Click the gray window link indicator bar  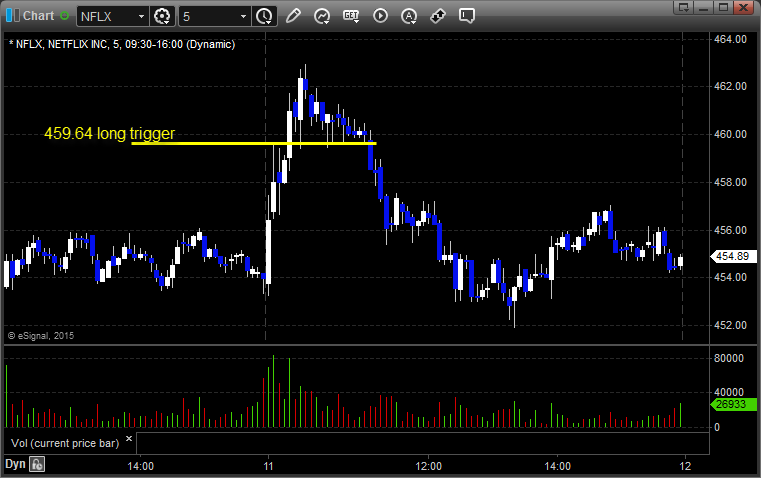17,16
